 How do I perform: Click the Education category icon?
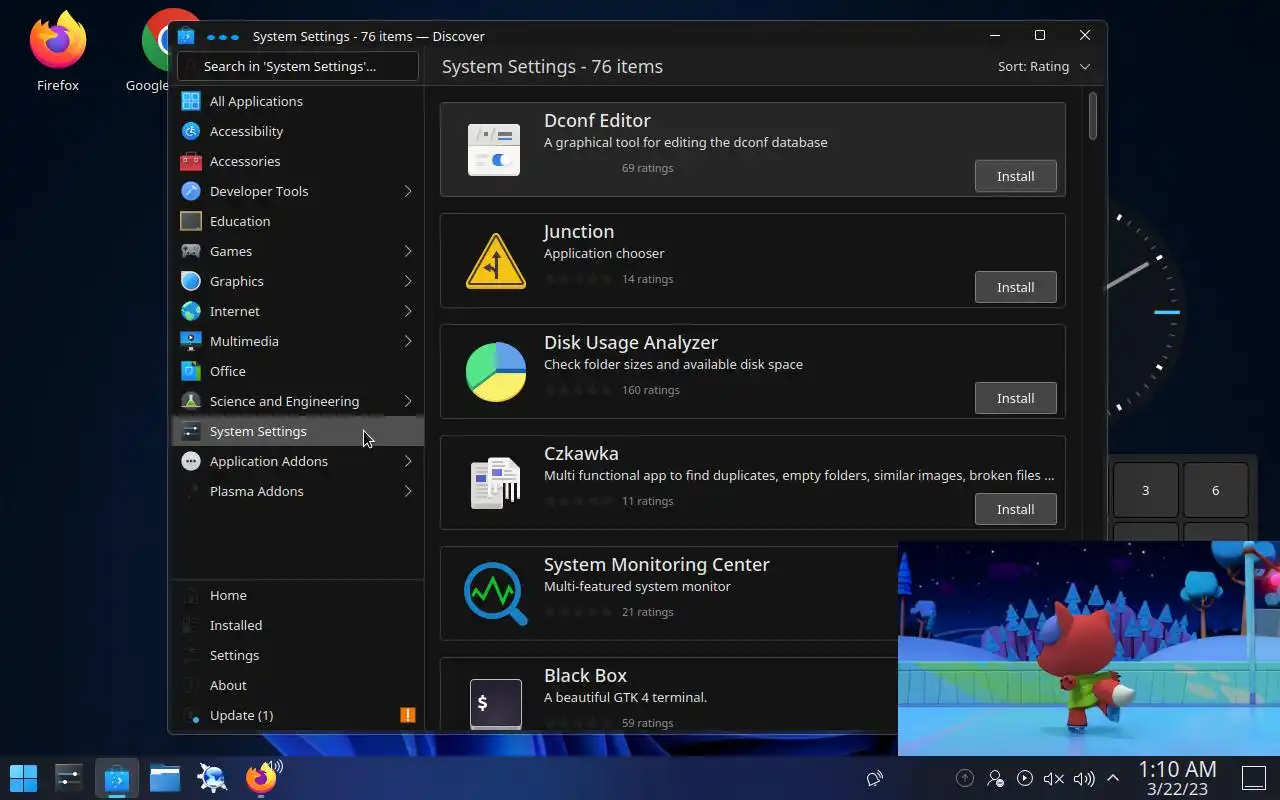(191, 221)
